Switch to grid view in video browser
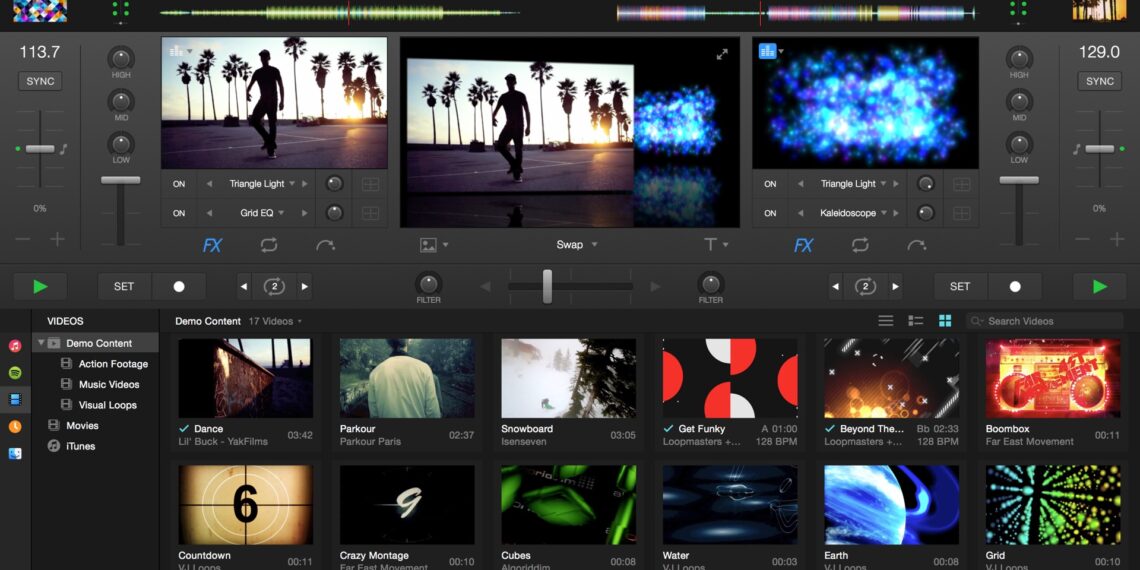This screenshot has width=1140, height=570. pyautogui.click(x=944, y=321)
